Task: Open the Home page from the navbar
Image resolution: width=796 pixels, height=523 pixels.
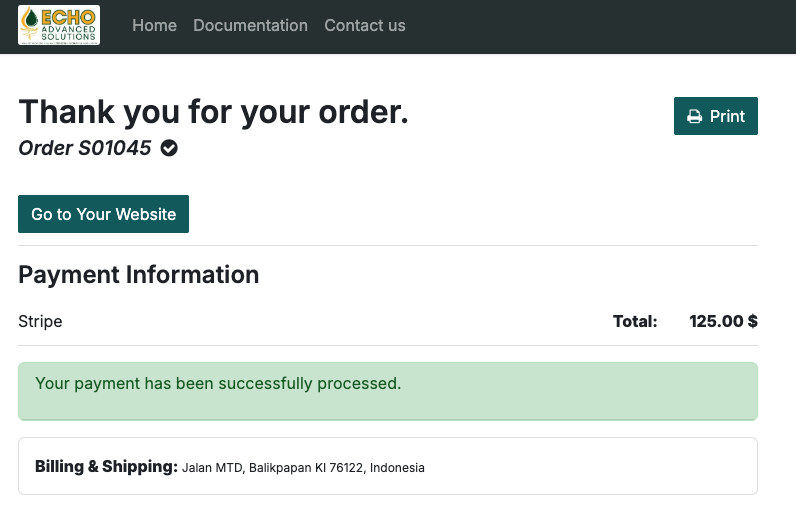Action: click(x=154, y=25)
